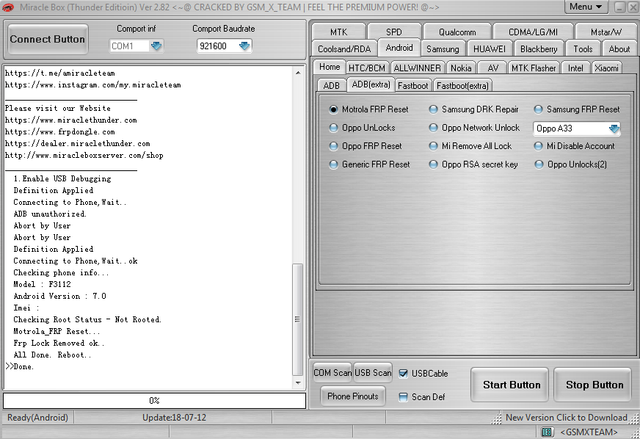Click the https://www.frpdongle.com log line
This screenshot has height=439, width=640.
[60, 132]
